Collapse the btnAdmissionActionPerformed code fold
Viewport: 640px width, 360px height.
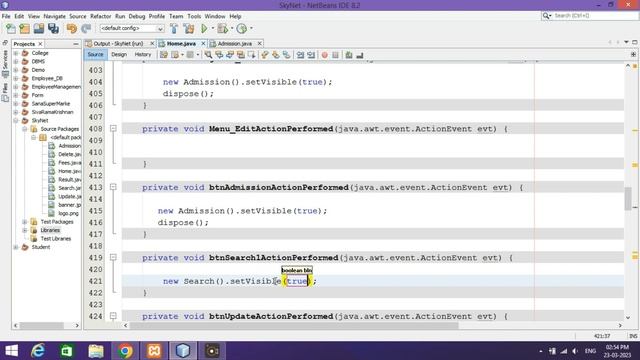point(113,187)
